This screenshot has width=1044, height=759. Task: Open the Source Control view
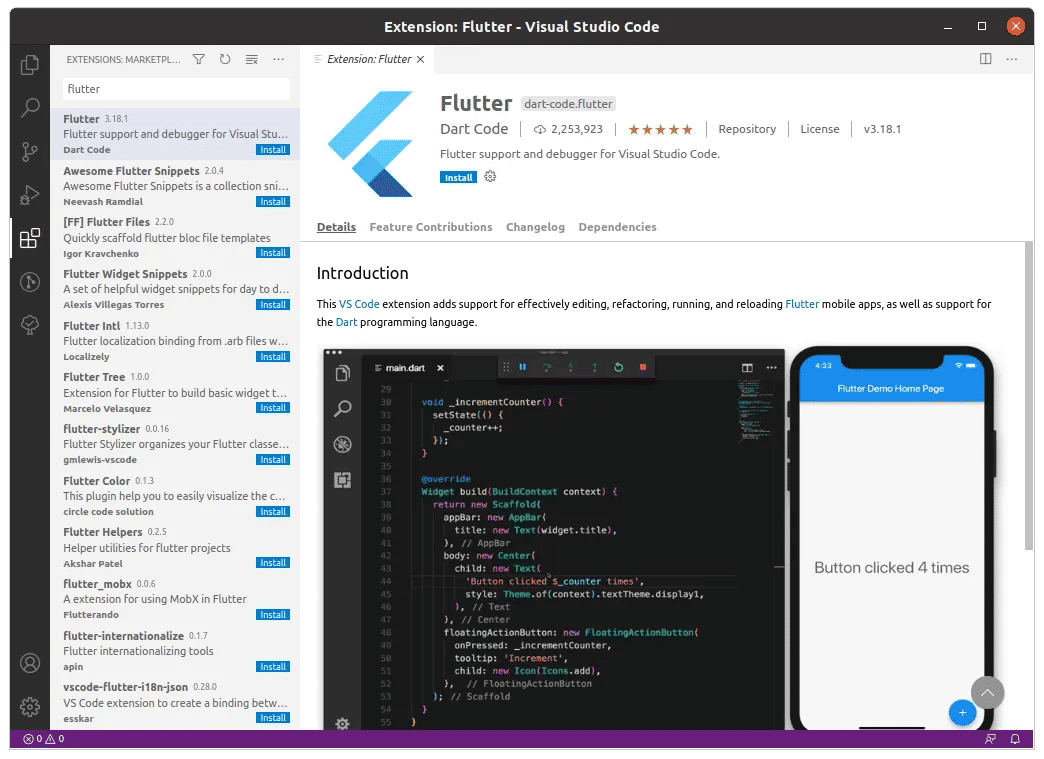[29, 152]
